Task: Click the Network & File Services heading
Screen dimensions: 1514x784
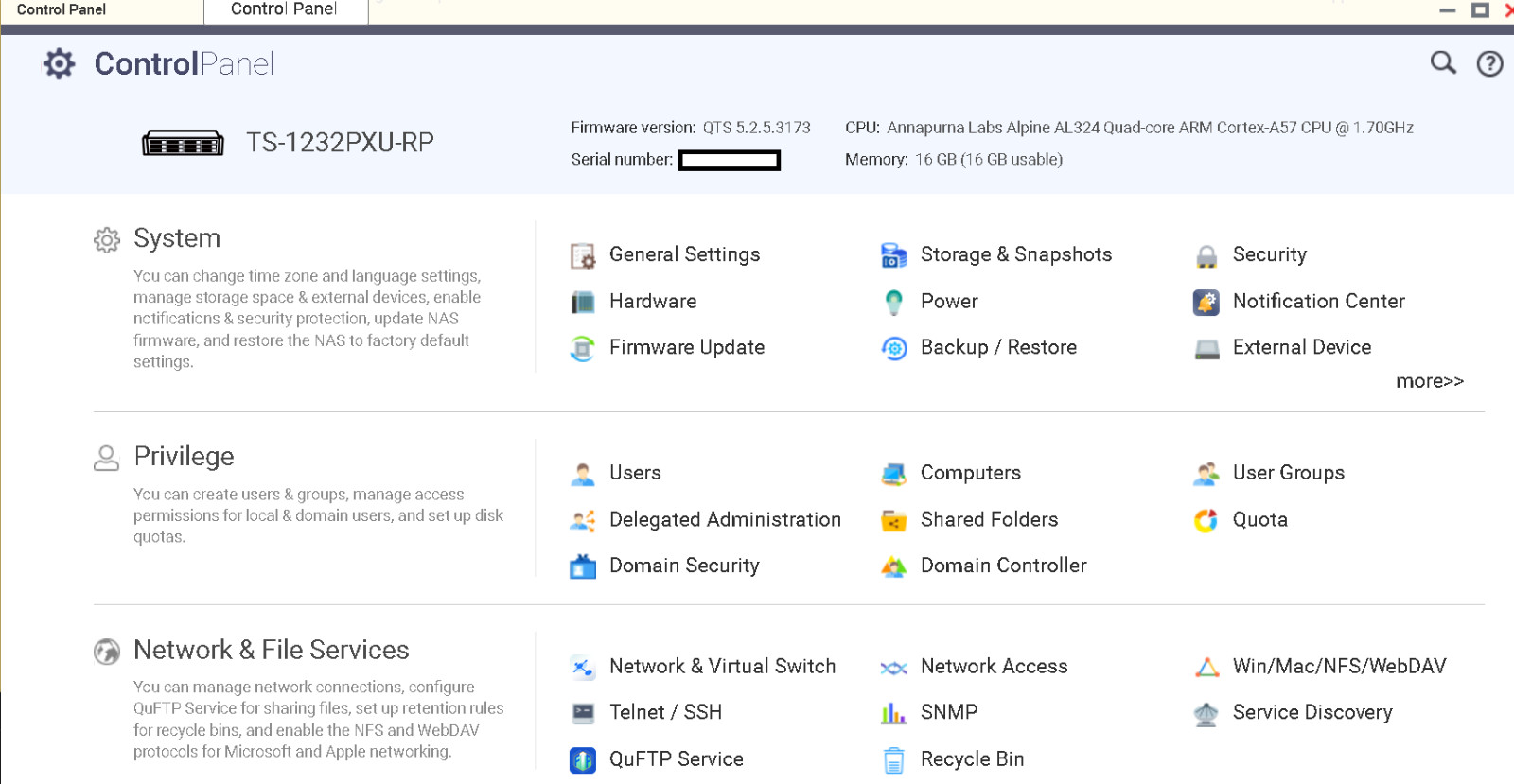Action: coord(271,650)
